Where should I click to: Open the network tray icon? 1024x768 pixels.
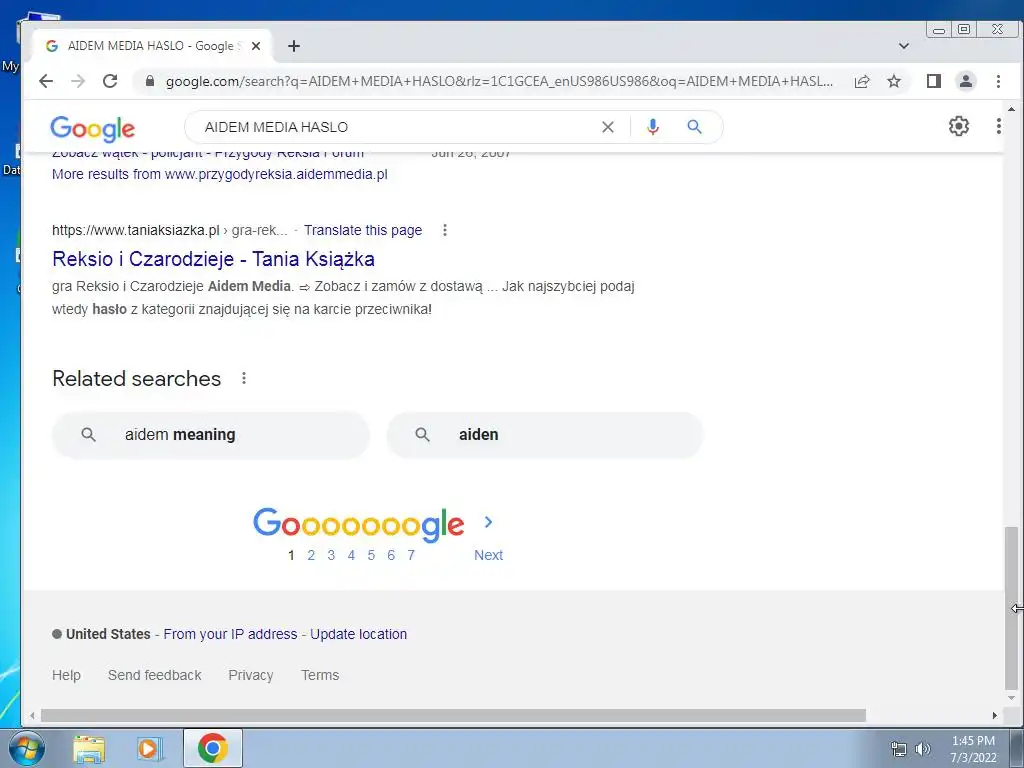point(899,749)
